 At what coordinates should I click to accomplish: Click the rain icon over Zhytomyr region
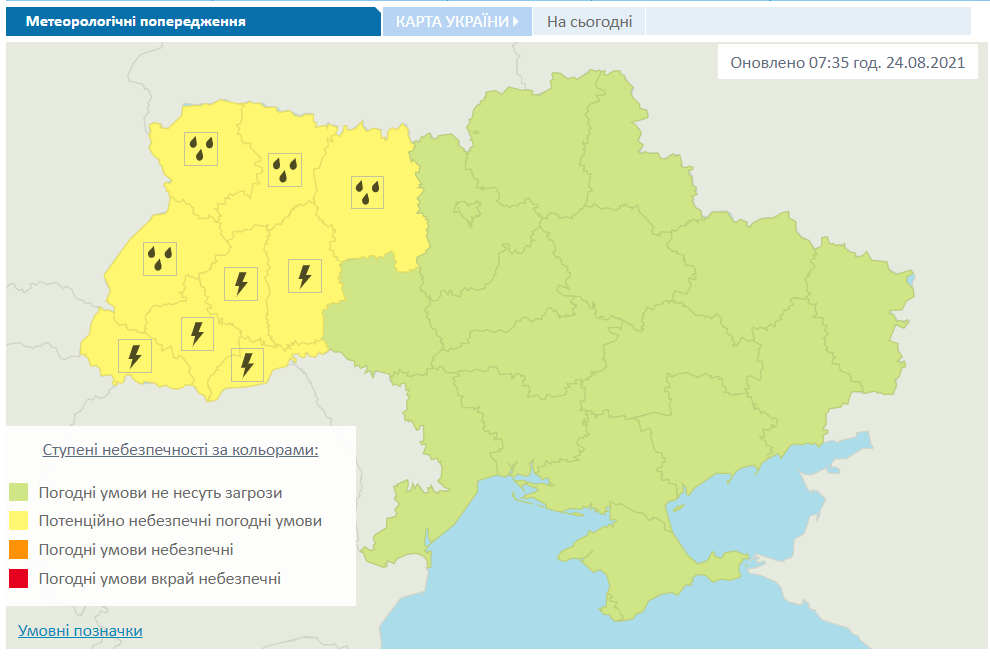point(367,191)
